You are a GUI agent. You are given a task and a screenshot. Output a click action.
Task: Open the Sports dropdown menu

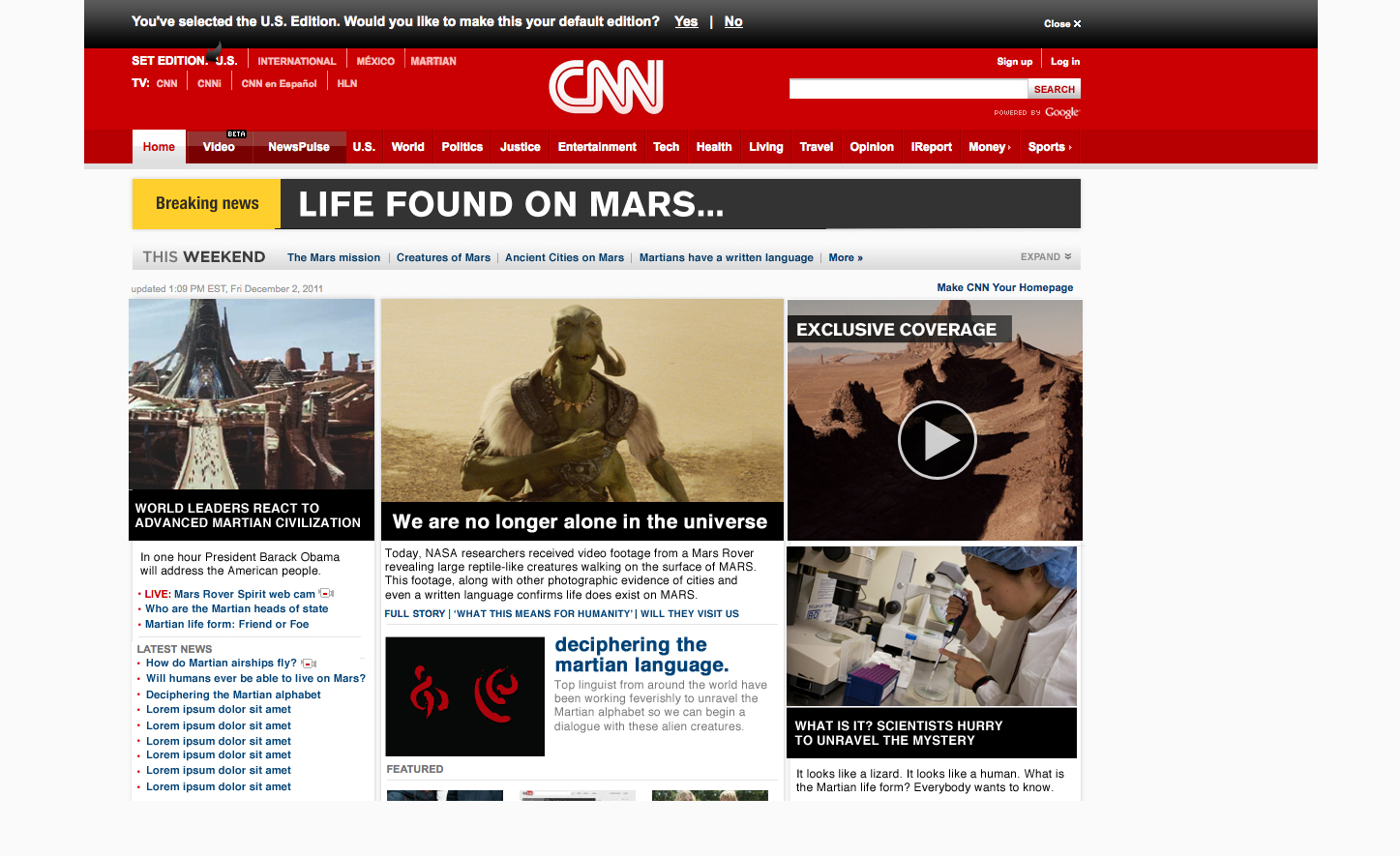click(1050, 147)
